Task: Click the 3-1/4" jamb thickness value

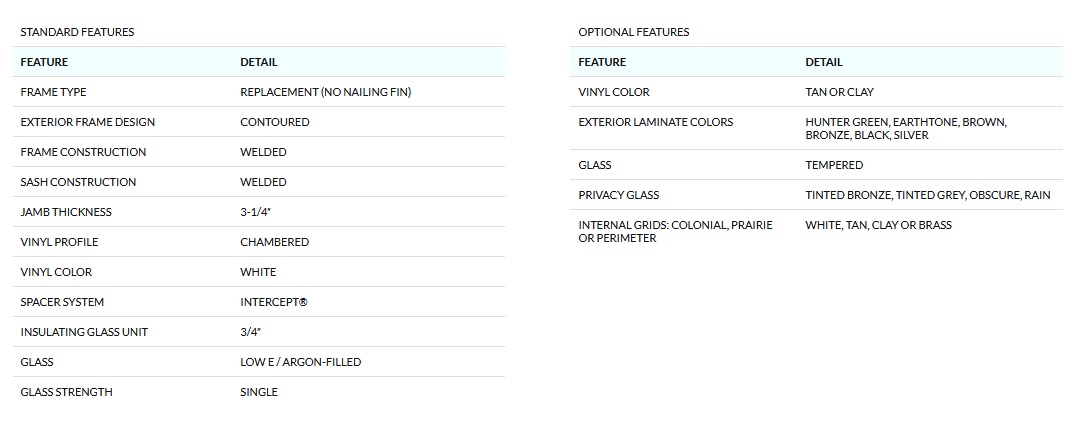Action: (x=257, y=212)
